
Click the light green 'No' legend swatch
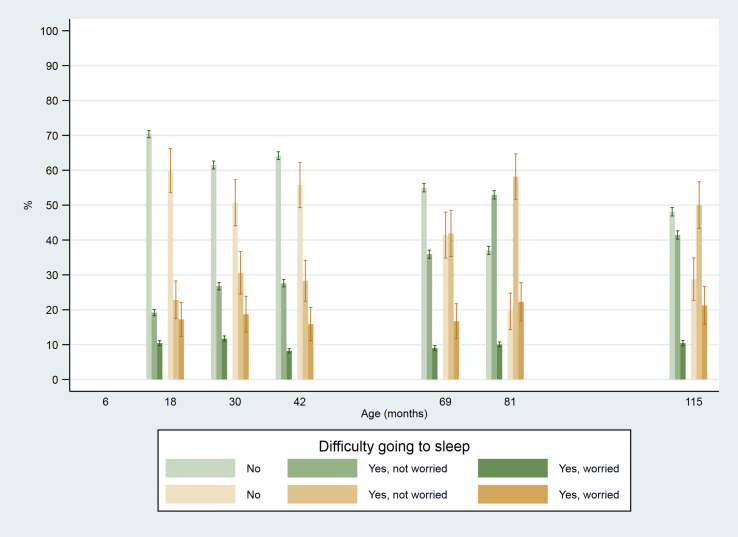click(x=200, y=468)
